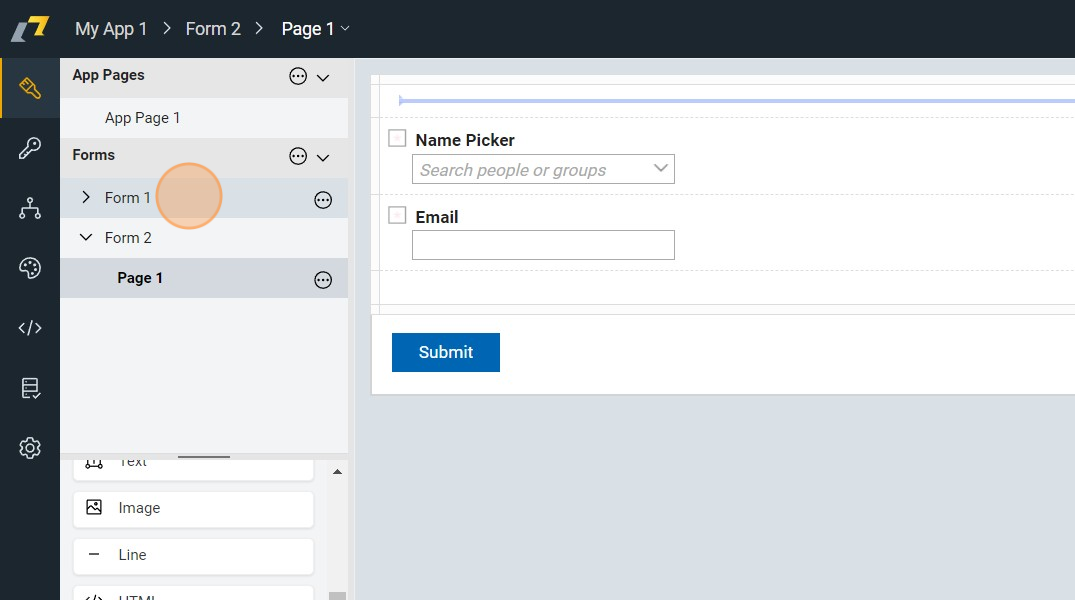The height and width of the screenshot is (600, 1075).
Task: Open more options for Page 1
Action: (323, 280)
